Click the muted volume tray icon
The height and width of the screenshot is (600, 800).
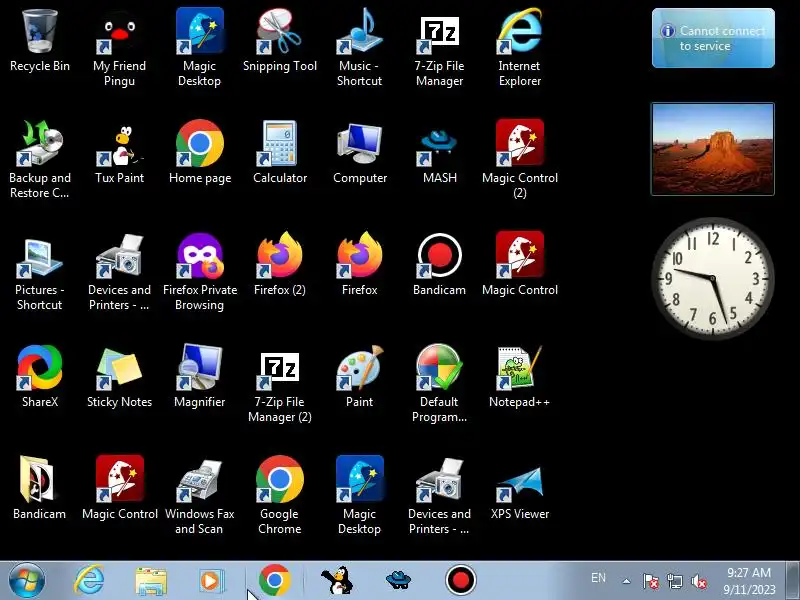pyautogui.click(x=699, y=581)
